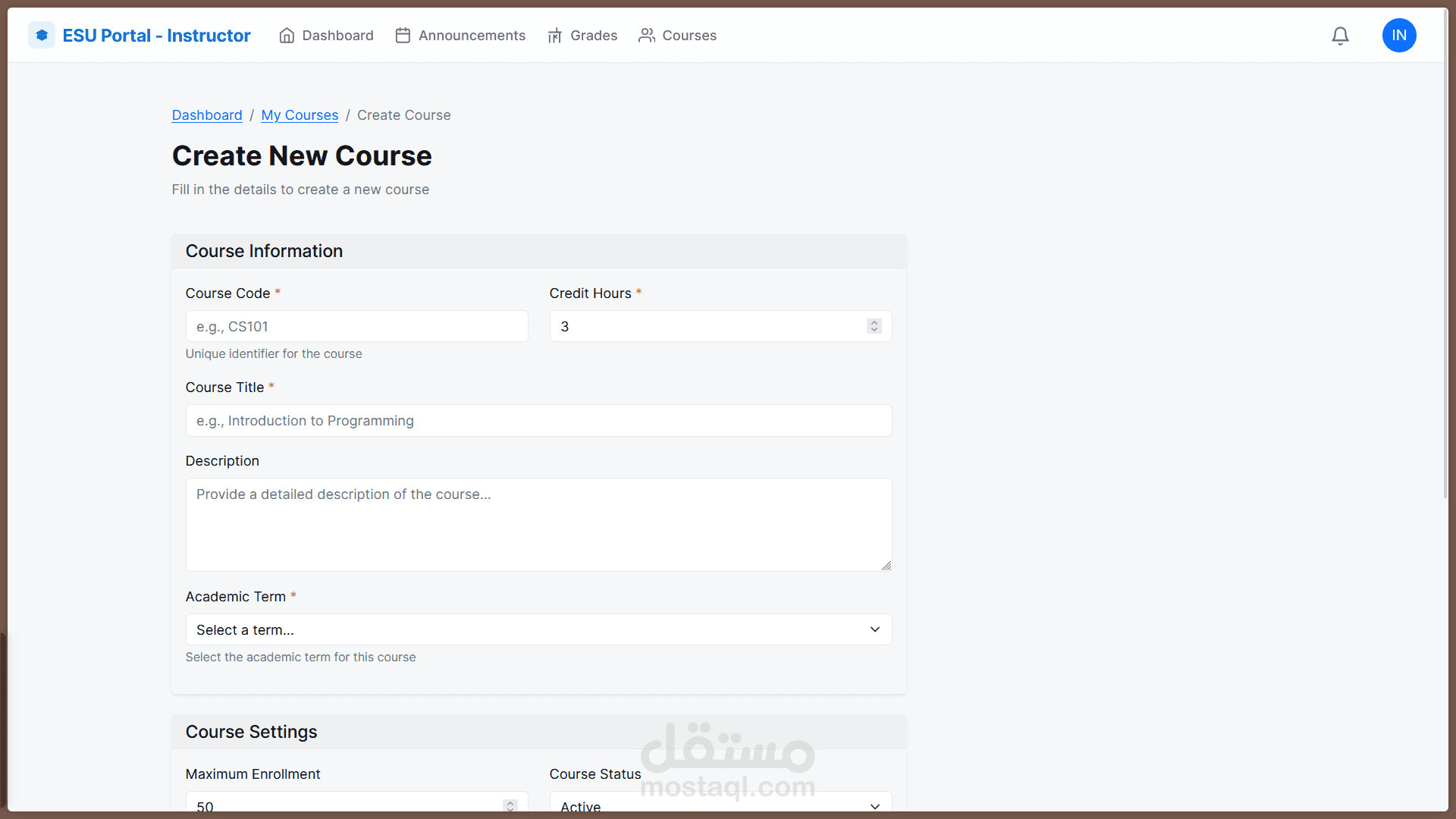The image size is (1456, 819).
Task: Click the ESU Portal logo icon
Action: [42, 36]
